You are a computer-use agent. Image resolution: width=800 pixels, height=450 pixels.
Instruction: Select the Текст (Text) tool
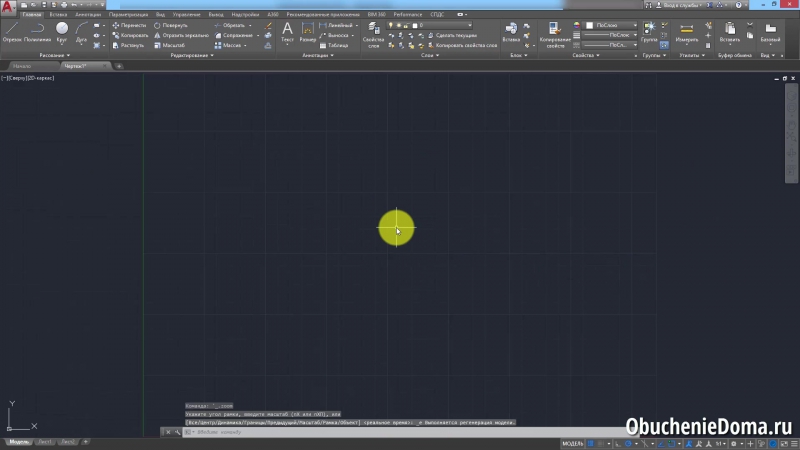coord(287,32)
